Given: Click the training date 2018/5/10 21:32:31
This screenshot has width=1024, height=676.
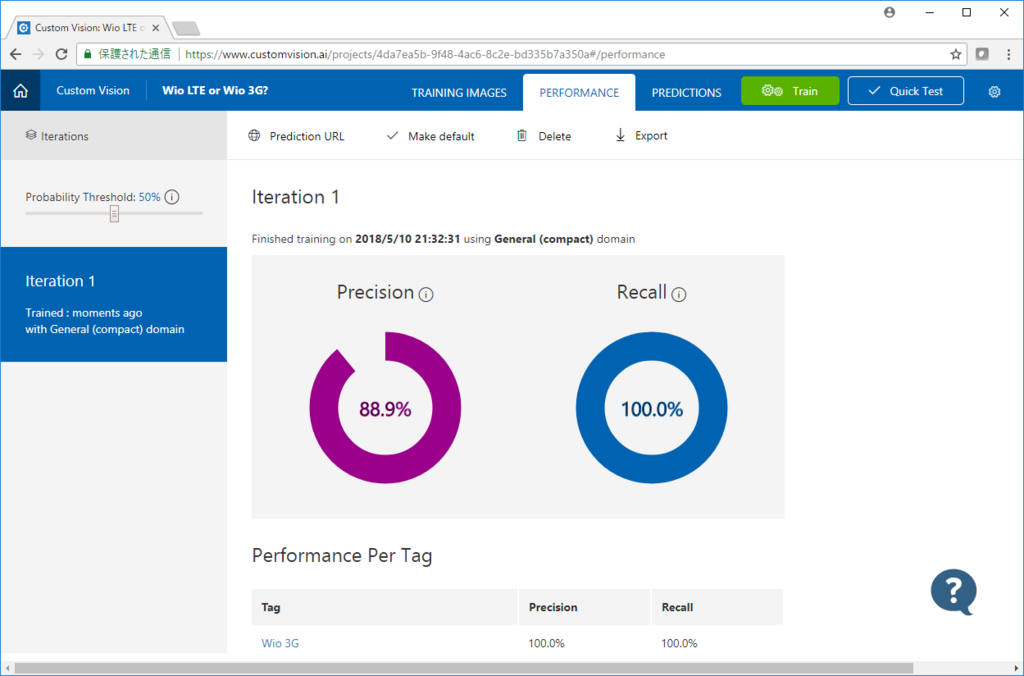Looking at the screenshot, I should (x=408, y=239).
